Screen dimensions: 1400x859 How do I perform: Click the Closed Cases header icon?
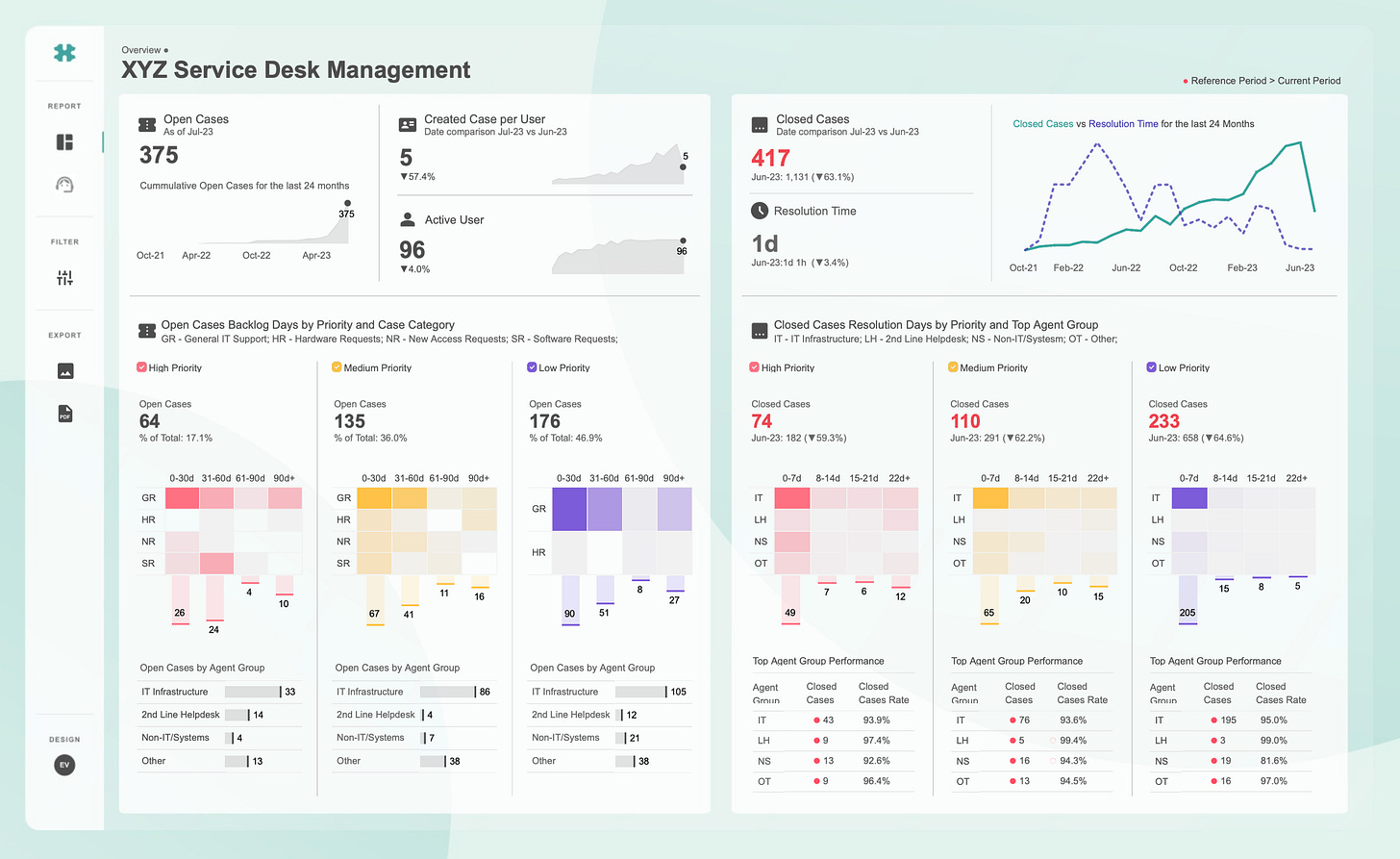(x=759, y=125)
